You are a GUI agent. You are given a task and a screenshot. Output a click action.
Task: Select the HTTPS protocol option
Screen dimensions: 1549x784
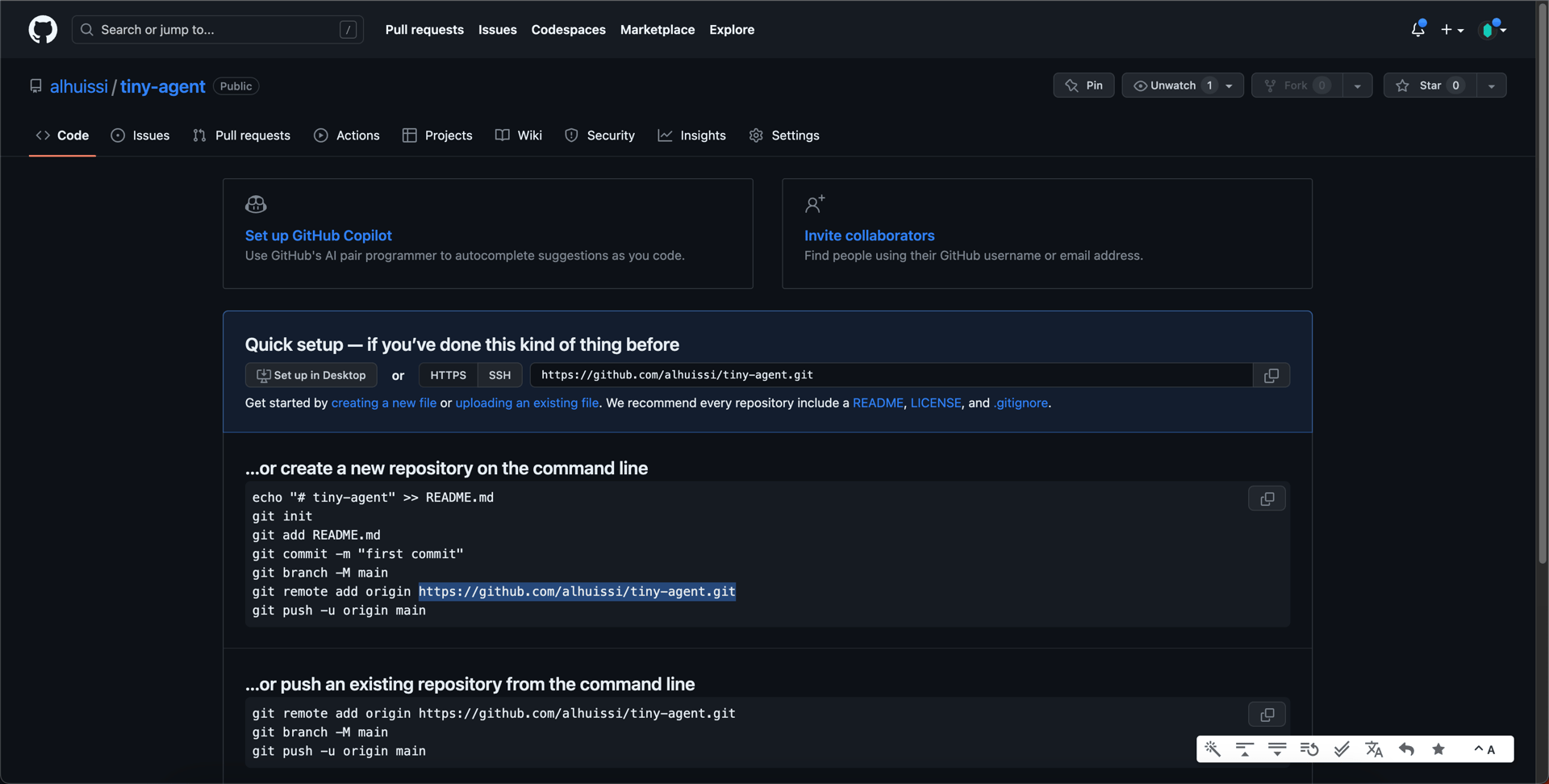[448, 376]
